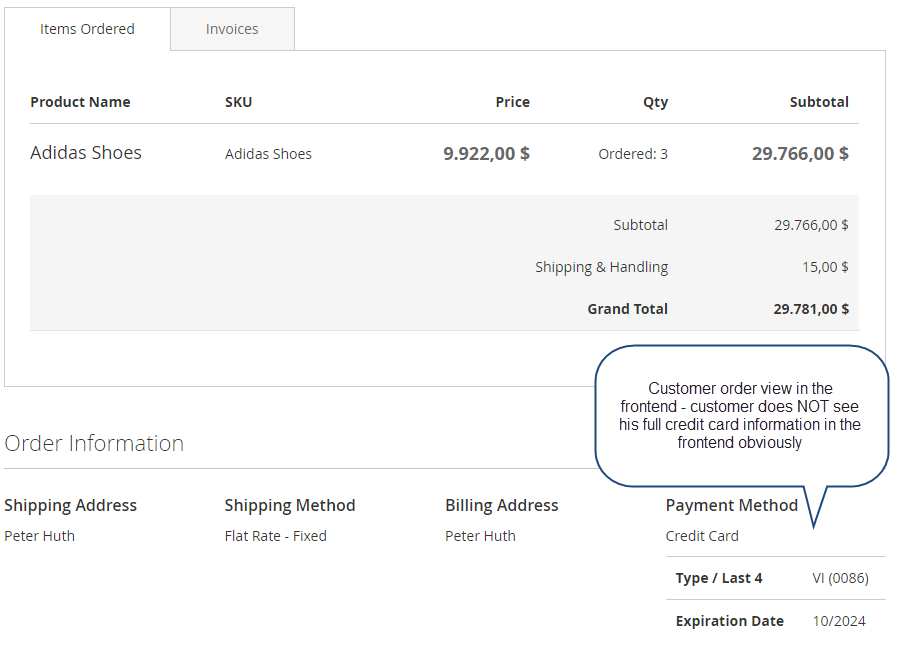Viewport: 897px width, 656px height.
Task: Click the Billing Address heading
Action: 502,506
